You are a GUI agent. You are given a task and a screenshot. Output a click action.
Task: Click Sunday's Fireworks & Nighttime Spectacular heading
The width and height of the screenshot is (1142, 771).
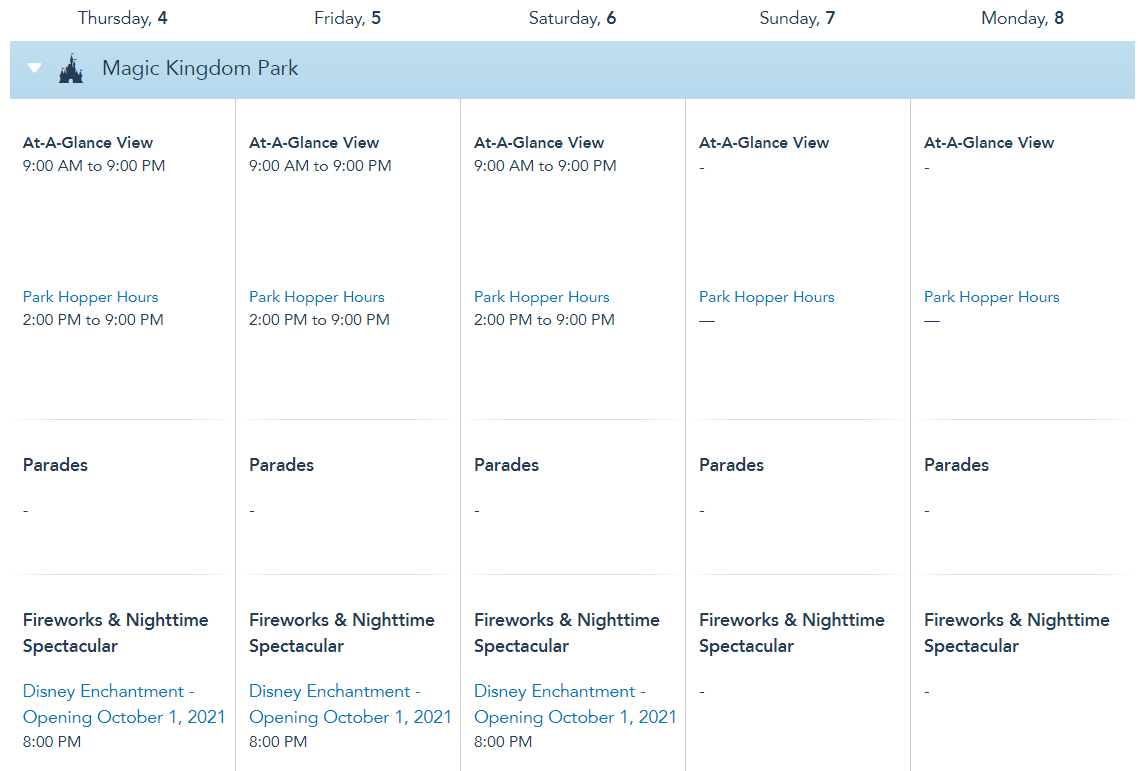pos(791,633)
